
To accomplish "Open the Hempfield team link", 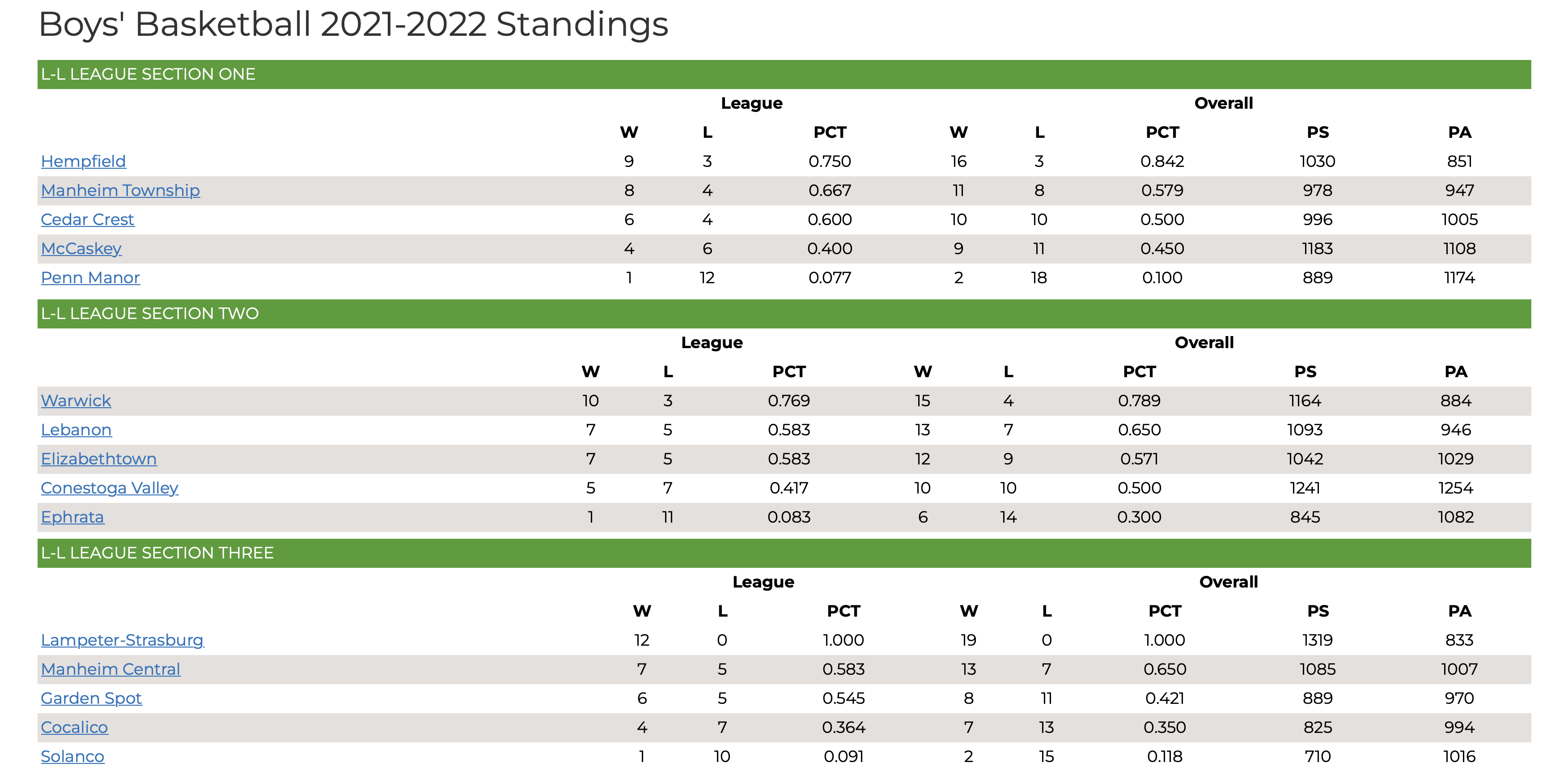I will coord(83,162).
